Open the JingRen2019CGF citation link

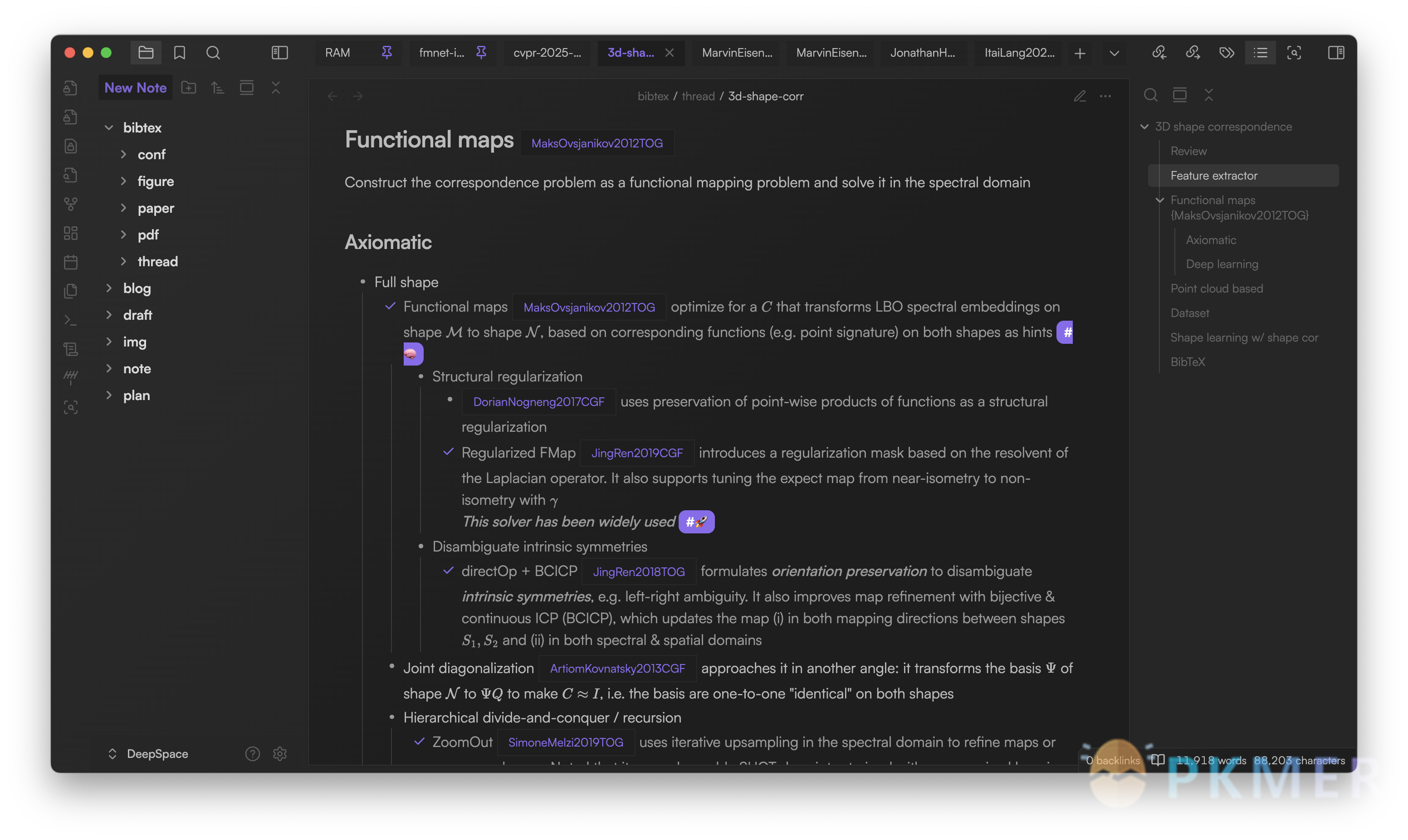(x=637, y=453)
